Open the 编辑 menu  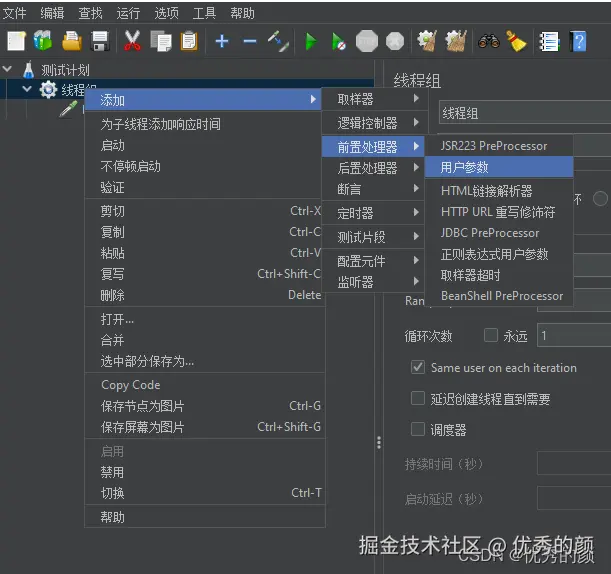pos(52,13)
